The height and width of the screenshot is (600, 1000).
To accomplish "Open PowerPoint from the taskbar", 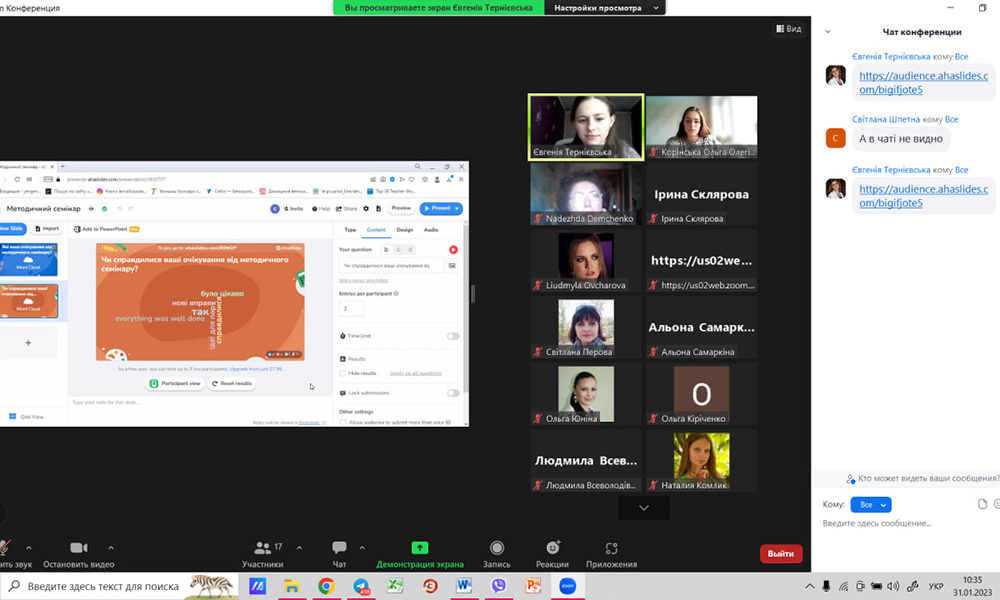I will point(533,585).
